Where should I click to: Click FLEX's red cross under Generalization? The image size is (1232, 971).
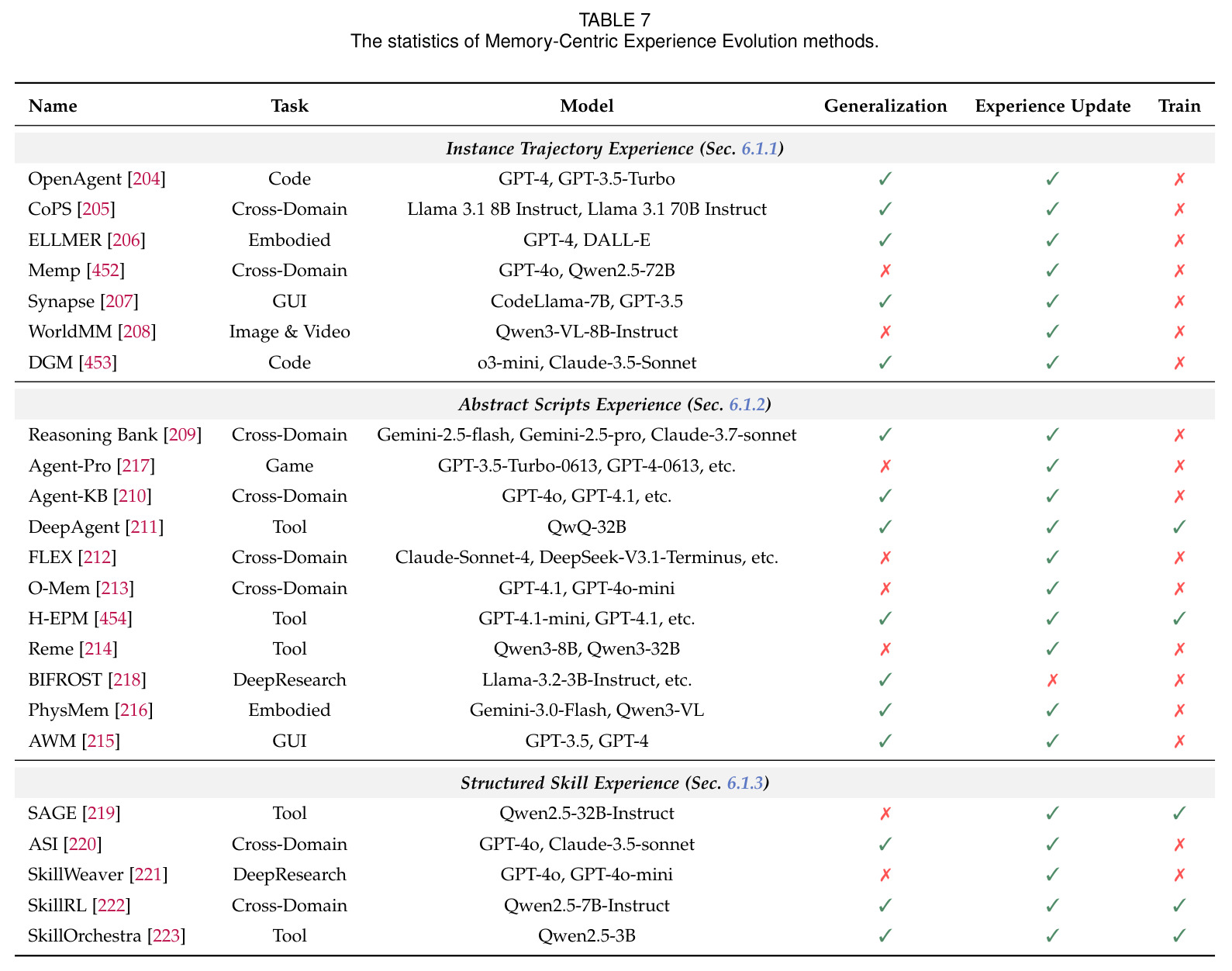[x=885, y=558]
